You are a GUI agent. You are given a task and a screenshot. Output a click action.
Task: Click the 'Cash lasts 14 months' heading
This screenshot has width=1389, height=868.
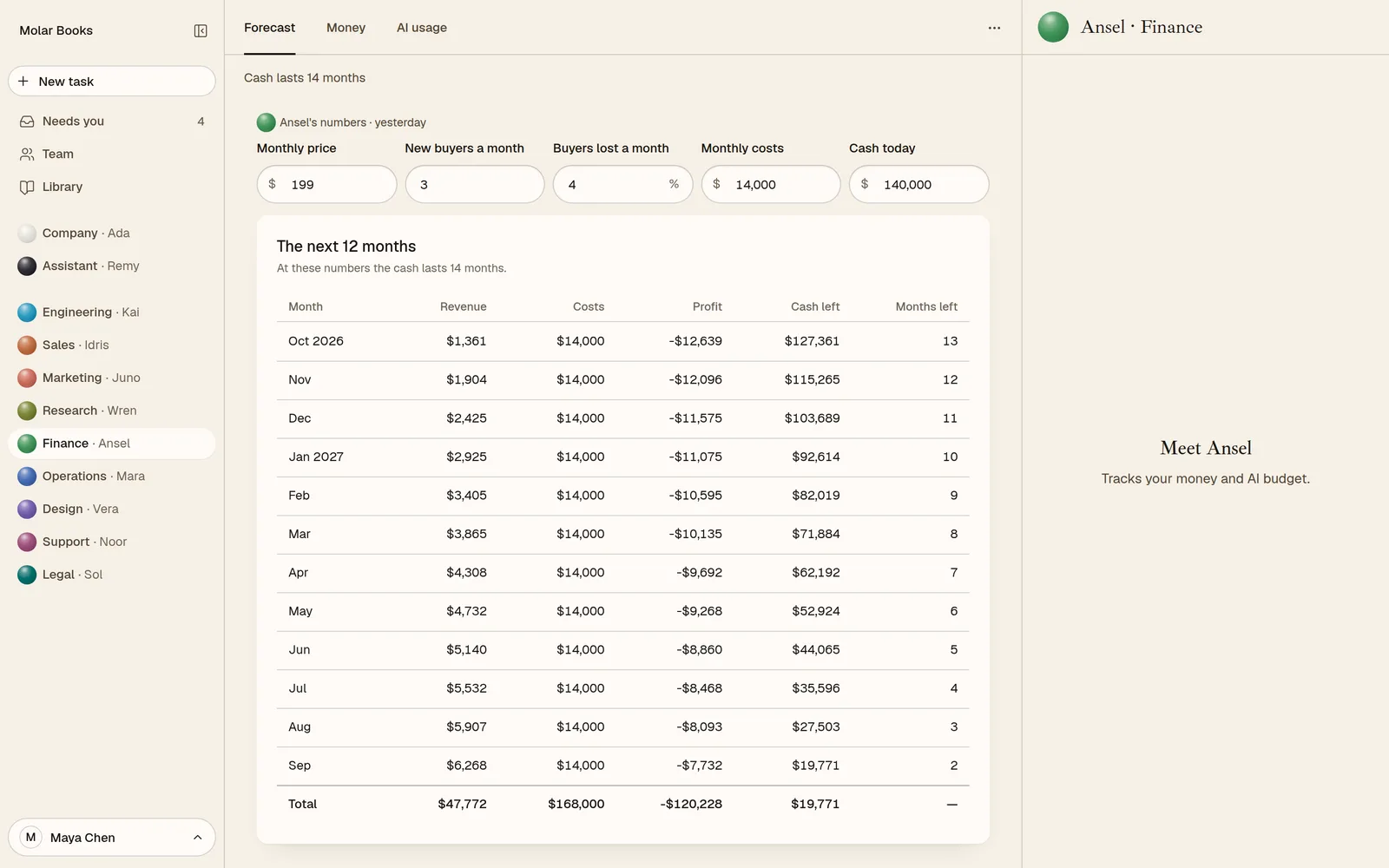coord(305,78)
